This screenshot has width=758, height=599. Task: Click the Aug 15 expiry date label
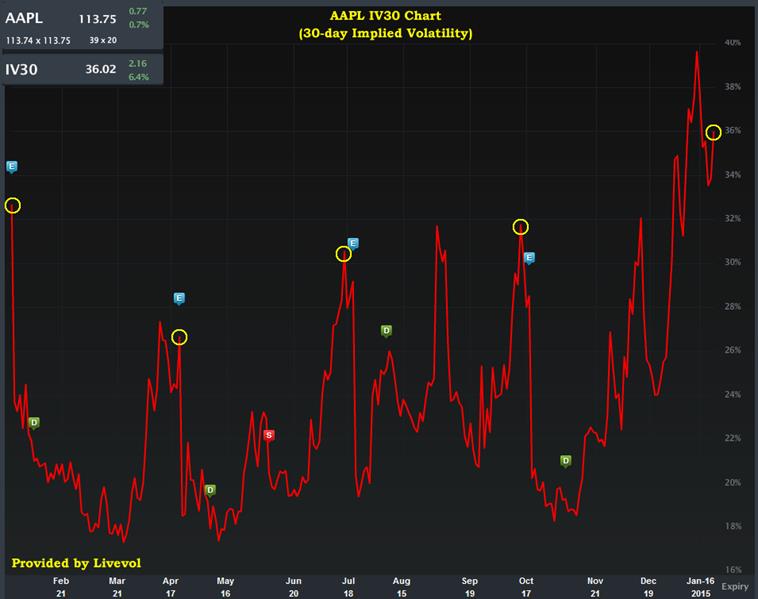[x=402, y=587]
